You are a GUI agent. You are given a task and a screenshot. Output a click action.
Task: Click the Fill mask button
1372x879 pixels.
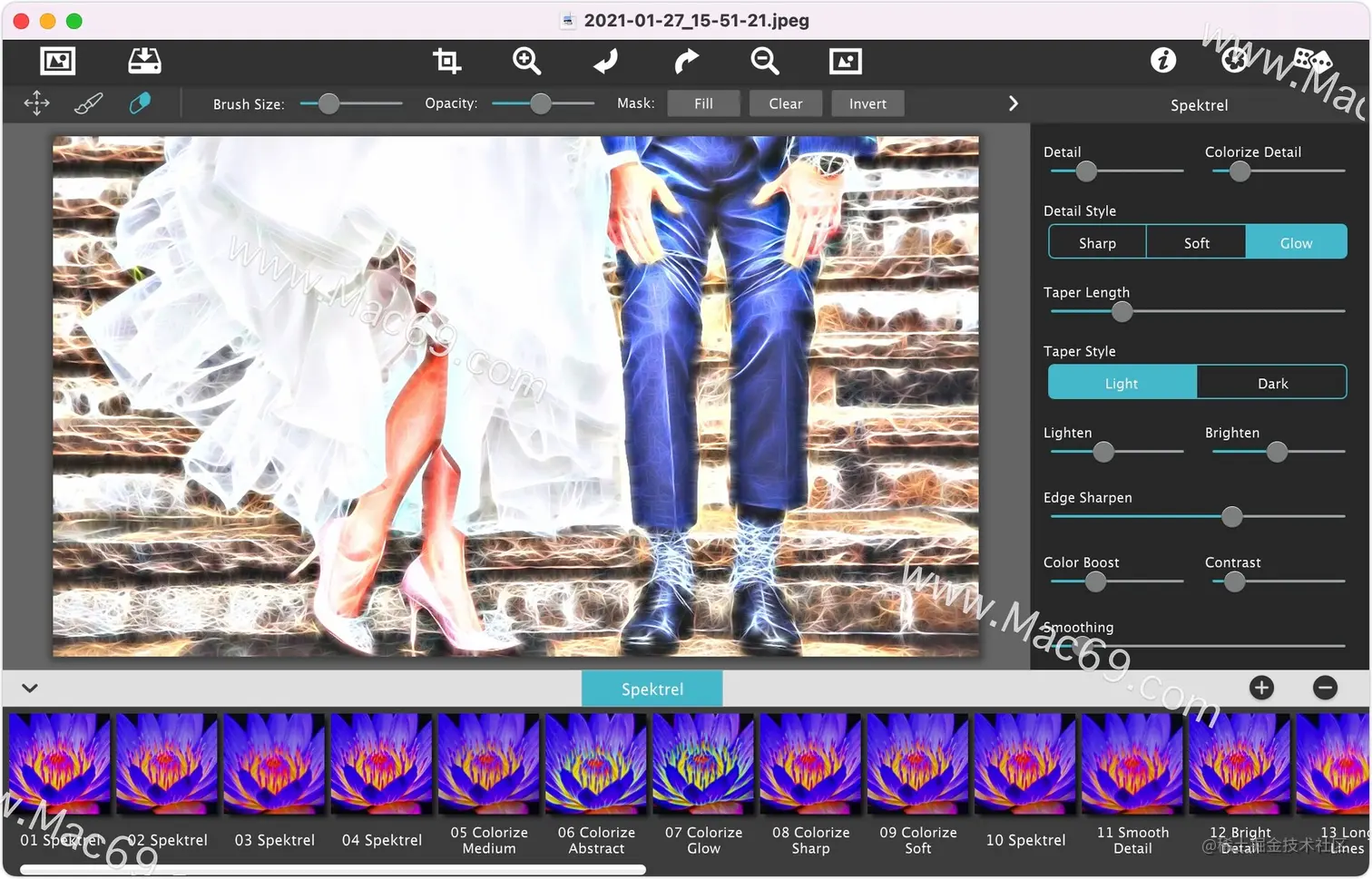pos(703,103)
